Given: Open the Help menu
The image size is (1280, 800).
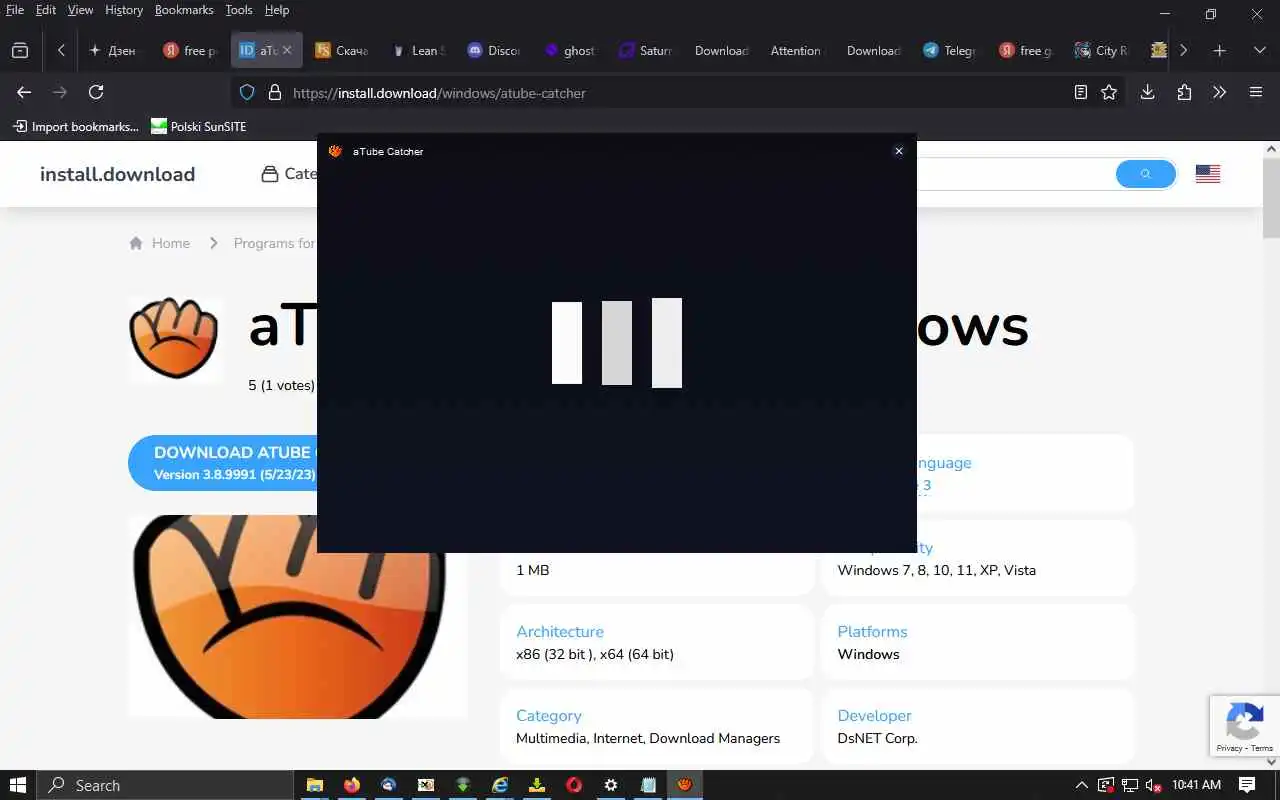Looking at the screenshot, I should pos(277,10).
